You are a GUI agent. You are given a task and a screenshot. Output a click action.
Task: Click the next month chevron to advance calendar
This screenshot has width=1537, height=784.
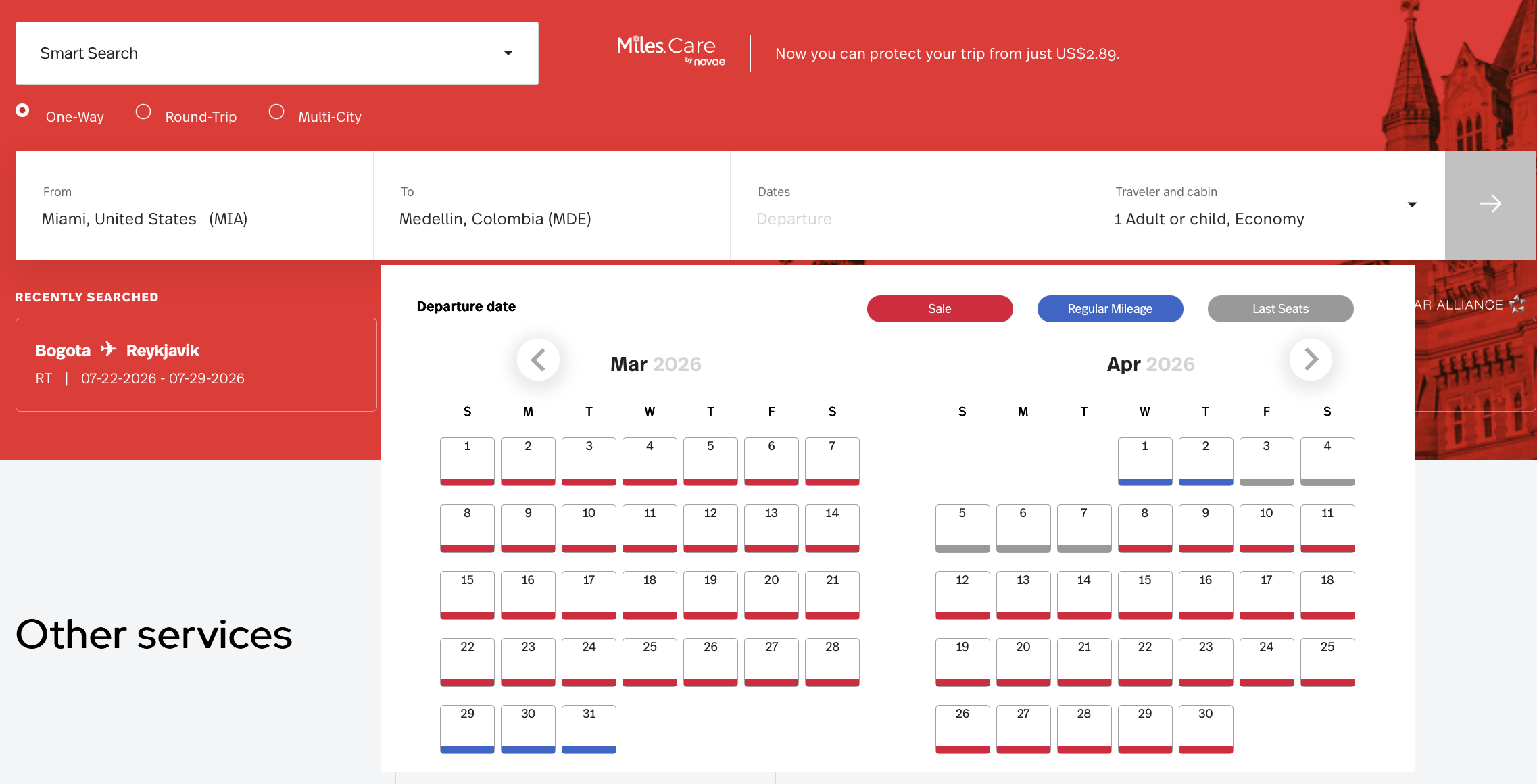(x=1311, y=360)
